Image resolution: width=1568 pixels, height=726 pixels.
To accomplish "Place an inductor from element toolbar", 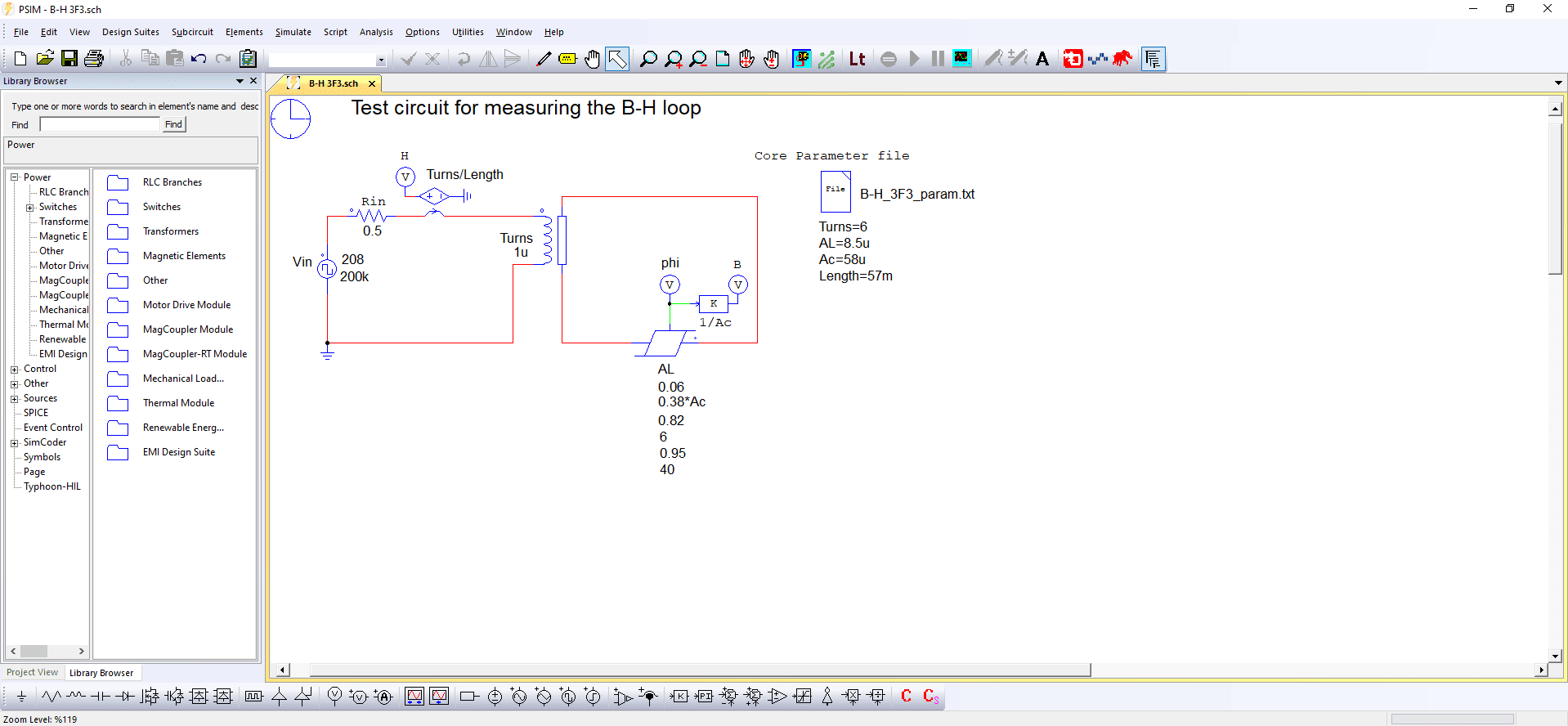I will click(76, 697).
